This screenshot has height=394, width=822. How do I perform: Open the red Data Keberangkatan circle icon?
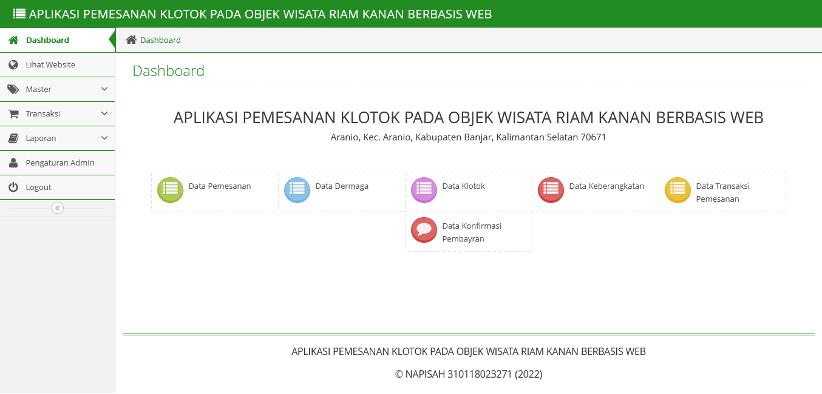tap(551, 190)
